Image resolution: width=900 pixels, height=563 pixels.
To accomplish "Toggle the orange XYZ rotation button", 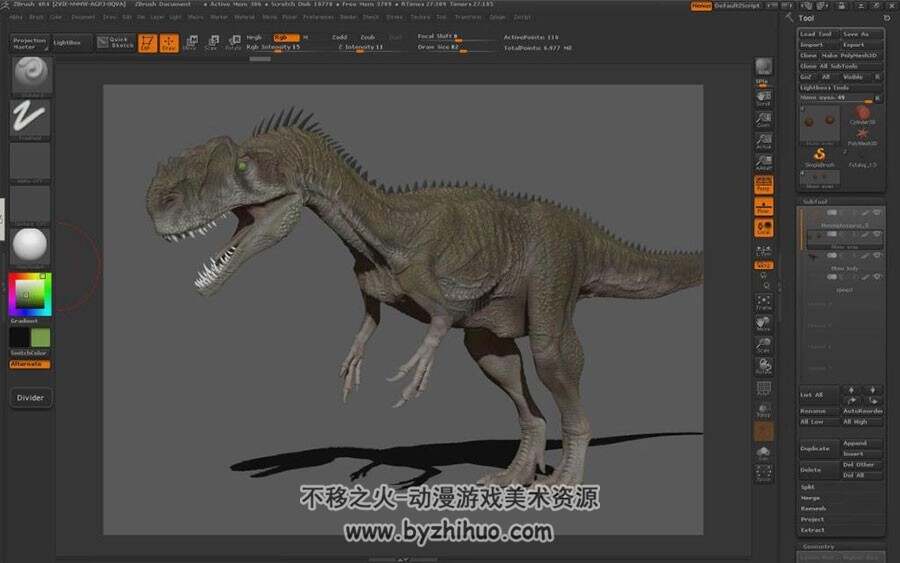I will pyautogui.click(x=763, y=266).
